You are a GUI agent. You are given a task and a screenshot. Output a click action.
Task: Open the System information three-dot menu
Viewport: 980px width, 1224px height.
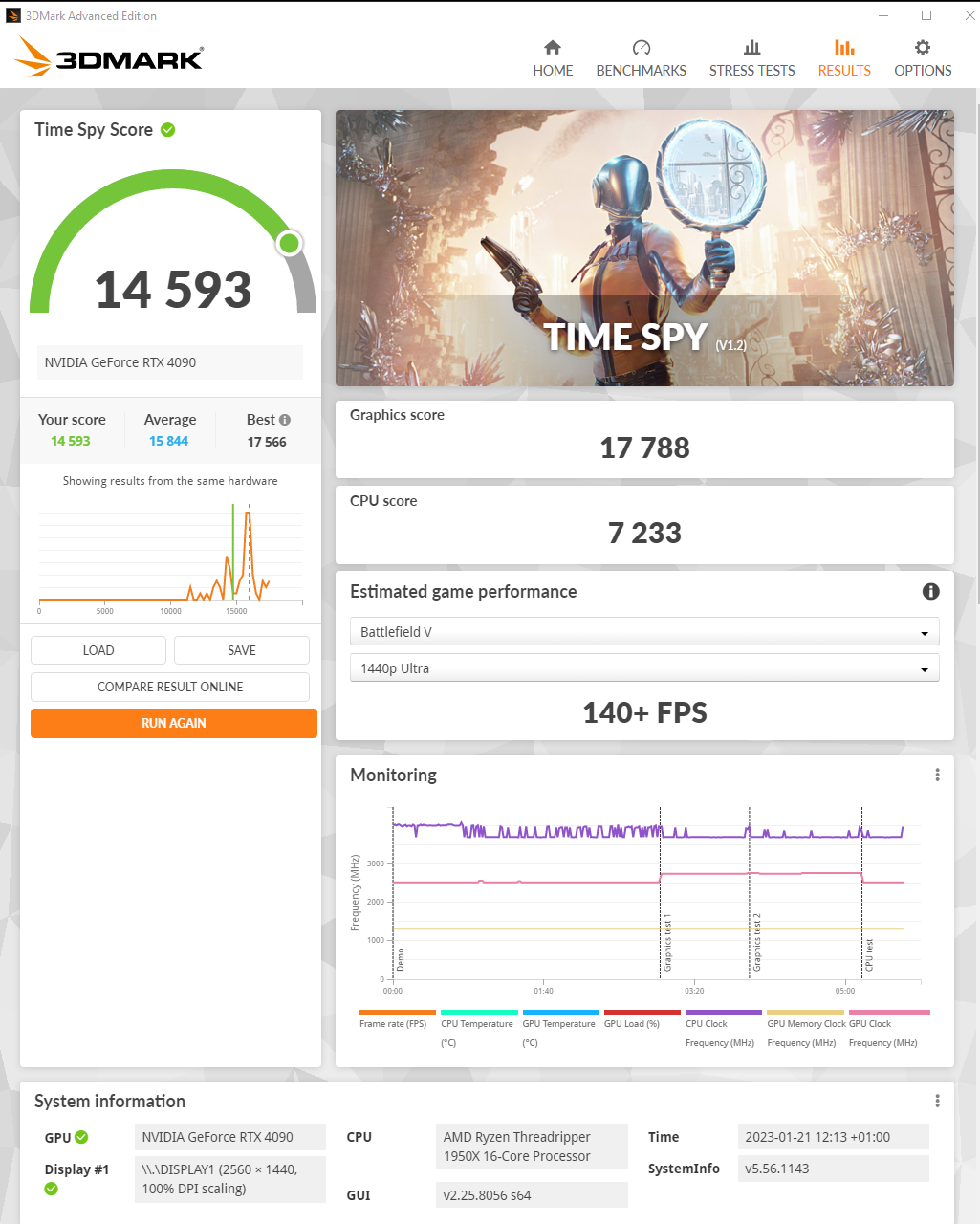click(x=937, y=1101)
